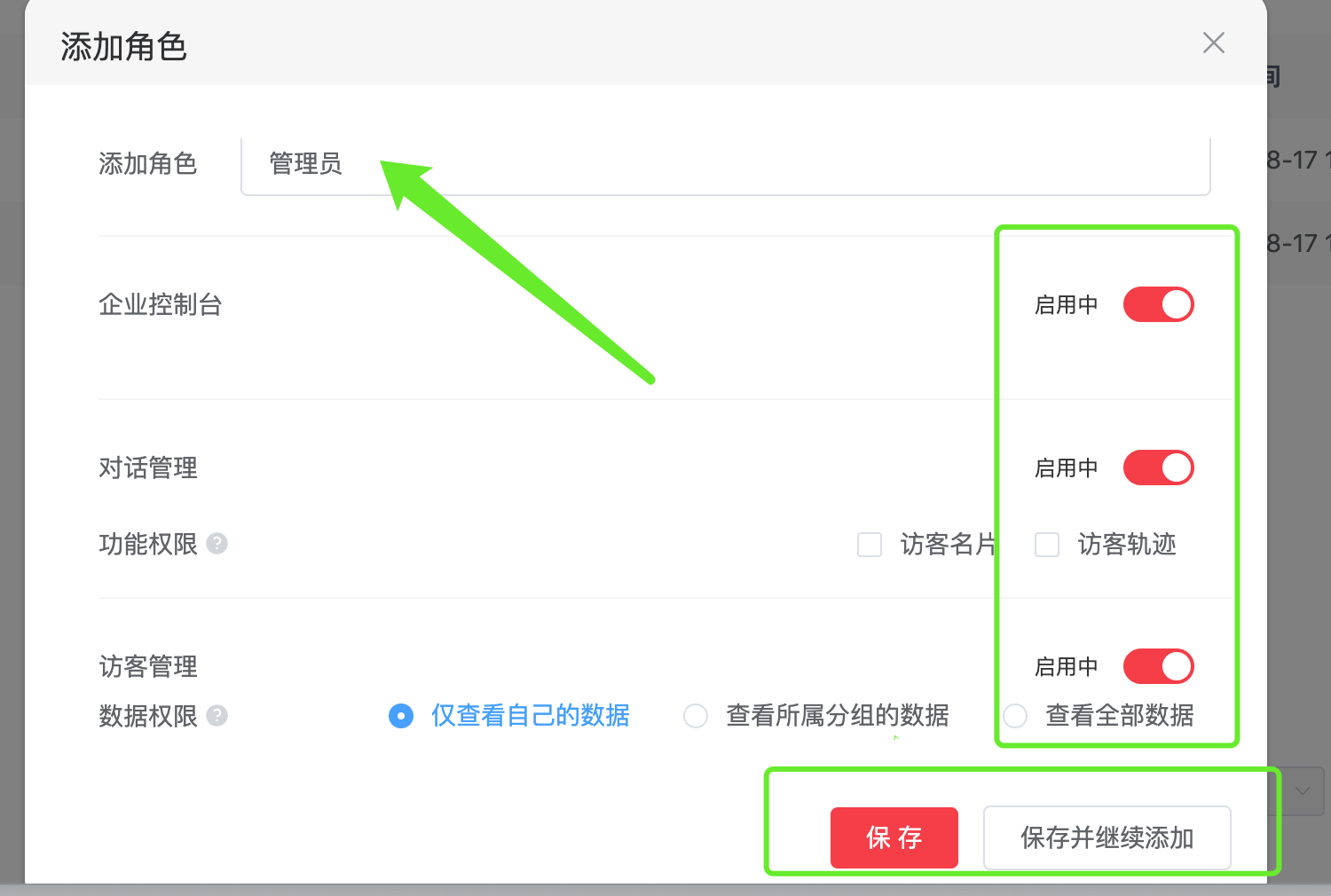Check the 访客名片 checkbox

tap(870, 544)
